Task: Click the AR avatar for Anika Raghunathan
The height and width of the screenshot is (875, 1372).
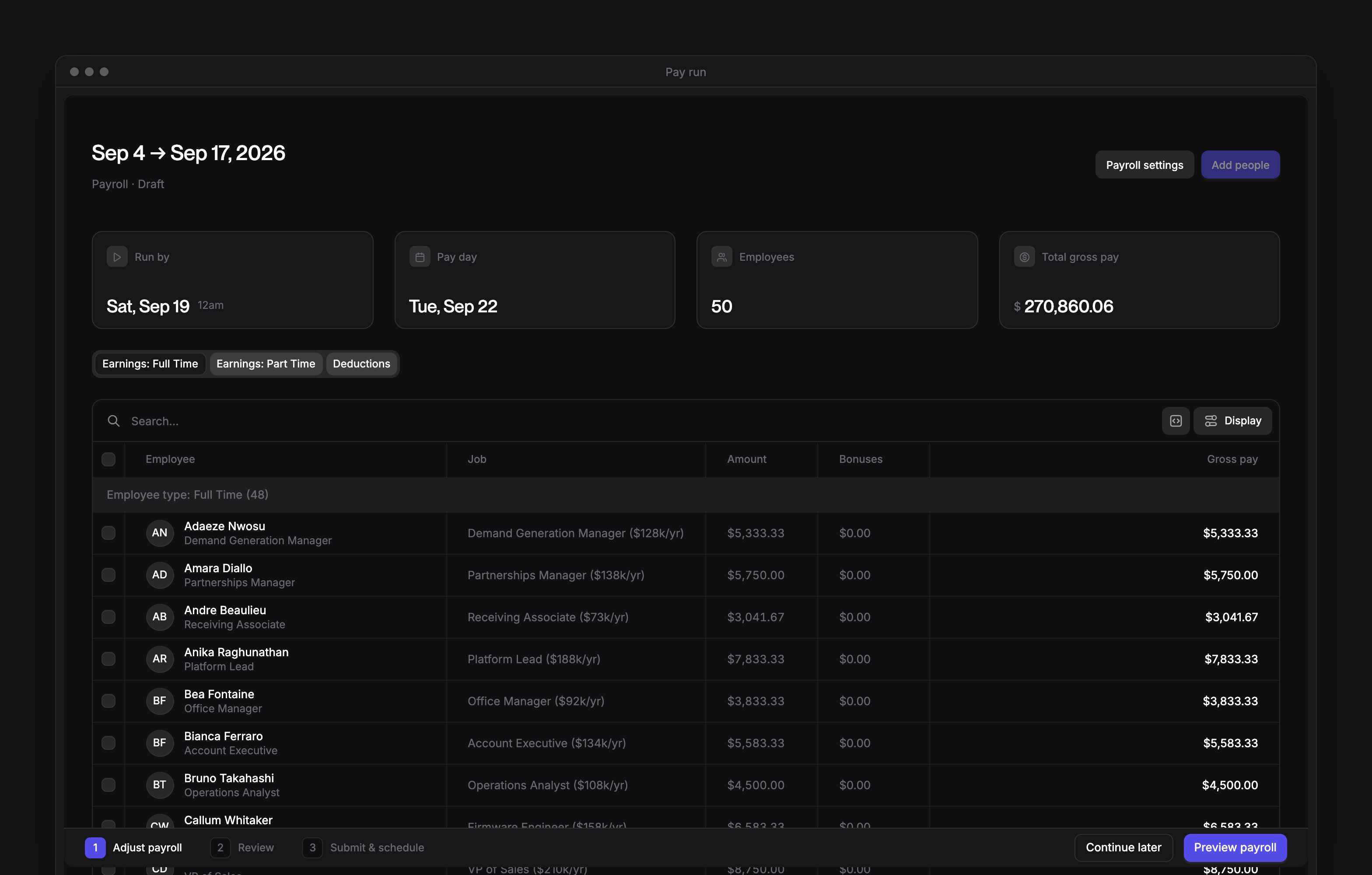Action: (160, 659)
